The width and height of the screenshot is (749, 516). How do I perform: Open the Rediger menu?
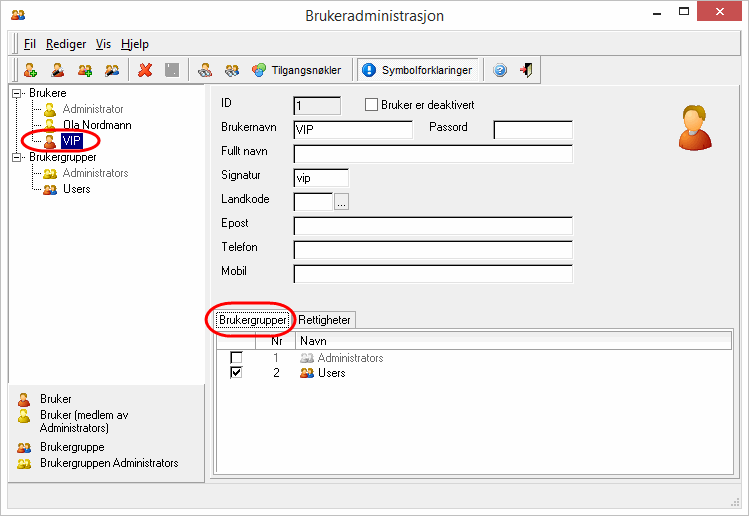pos(66,44)
